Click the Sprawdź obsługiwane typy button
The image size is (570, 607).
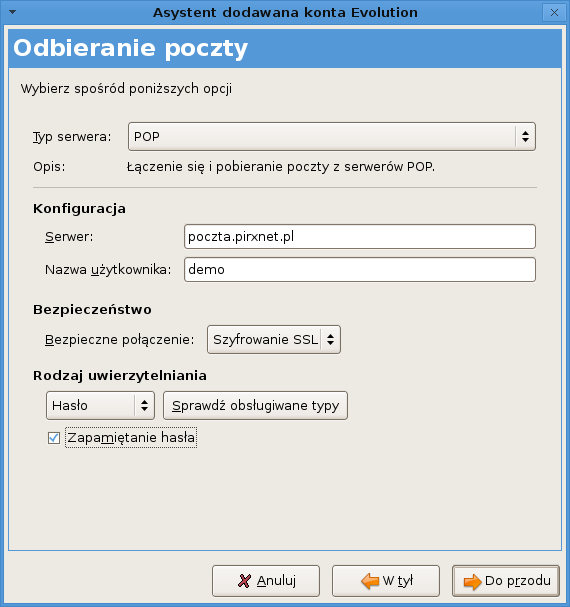(256, 405)
